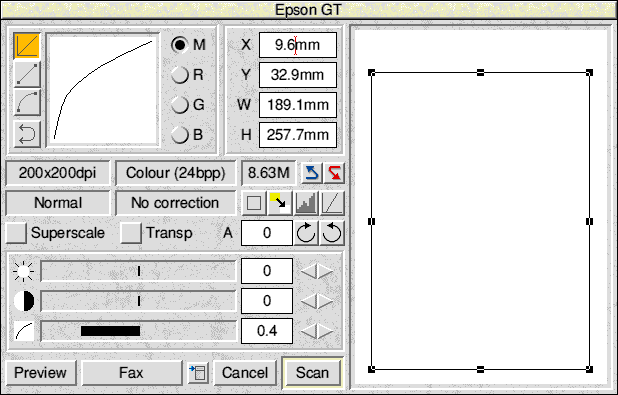Click the Scan button
Viewport: 618px width, 395px height.
pyautogui.click(x=313, y=373)
